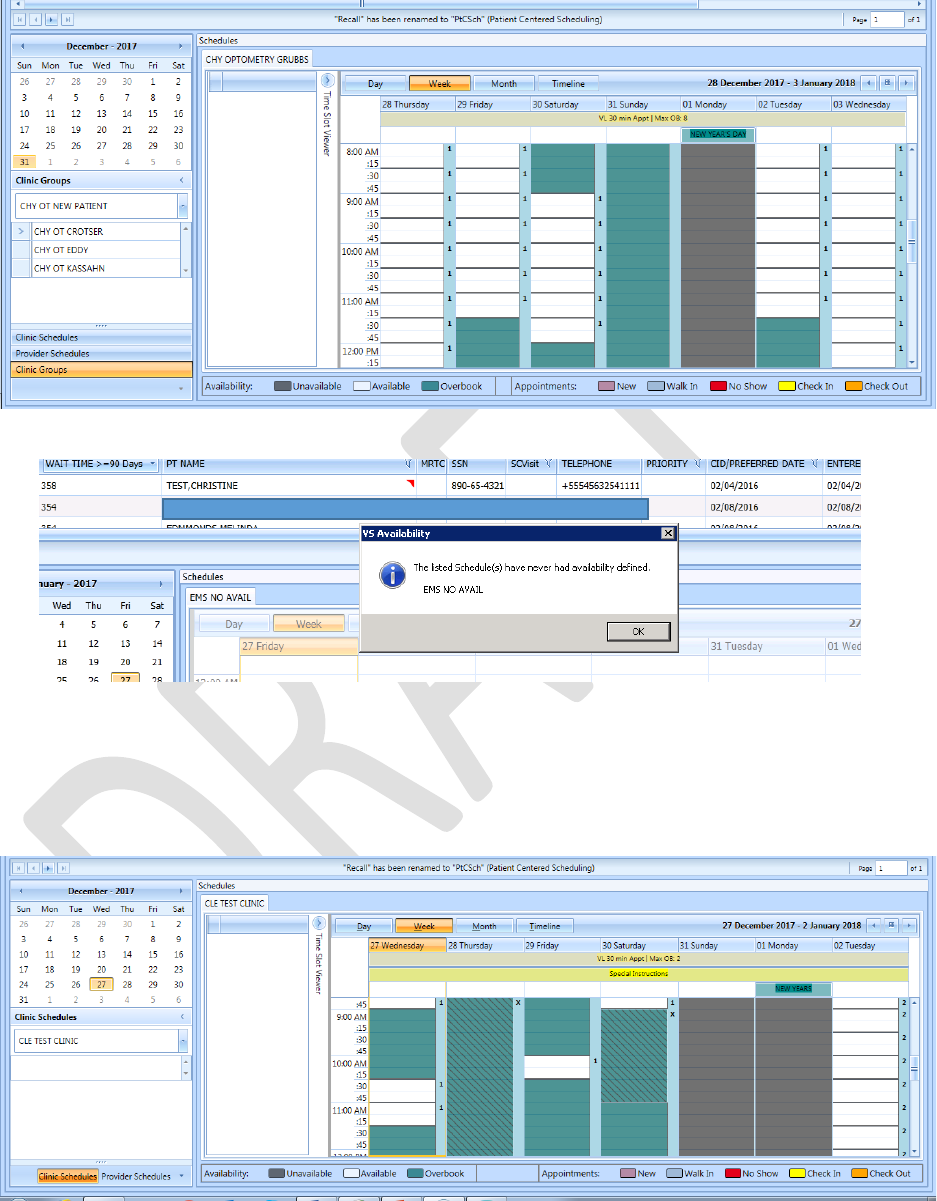
Task: Show next month in CHY OPTOMETRY GRUBBS calendar
Action: (x=180, y=46)
